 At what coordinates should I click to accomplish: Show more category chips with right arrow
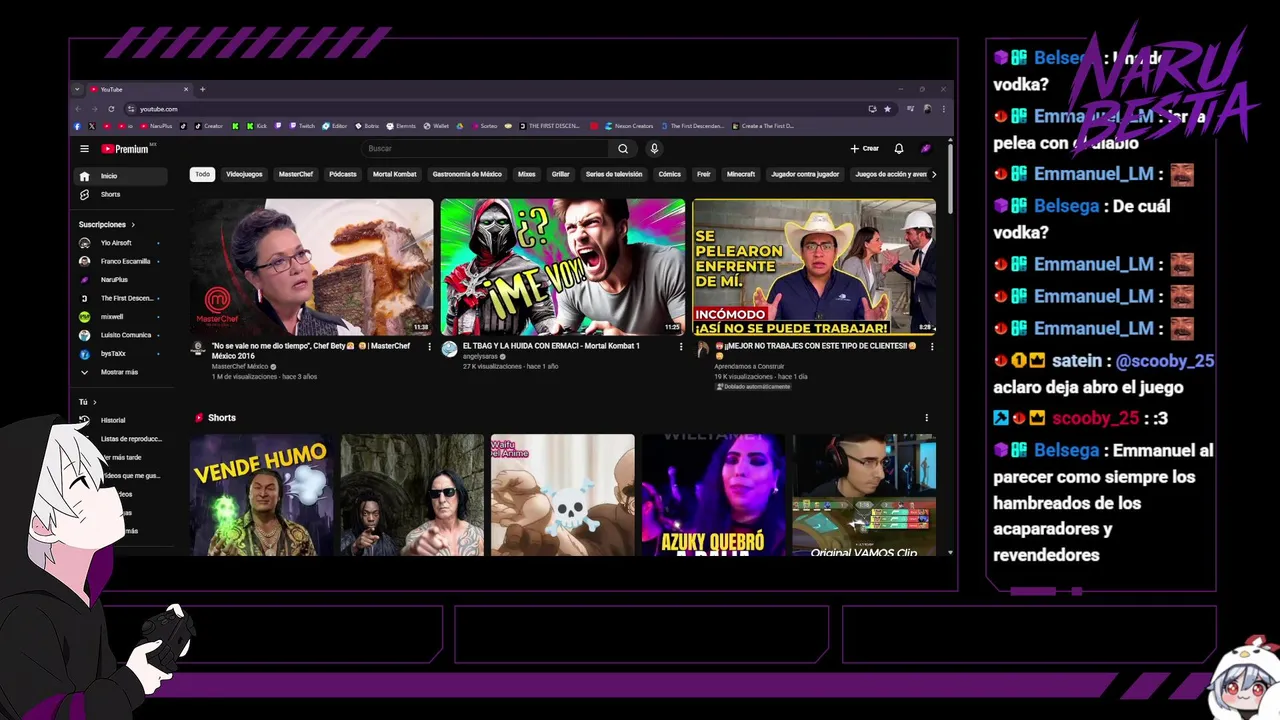(x=934, y=174)
